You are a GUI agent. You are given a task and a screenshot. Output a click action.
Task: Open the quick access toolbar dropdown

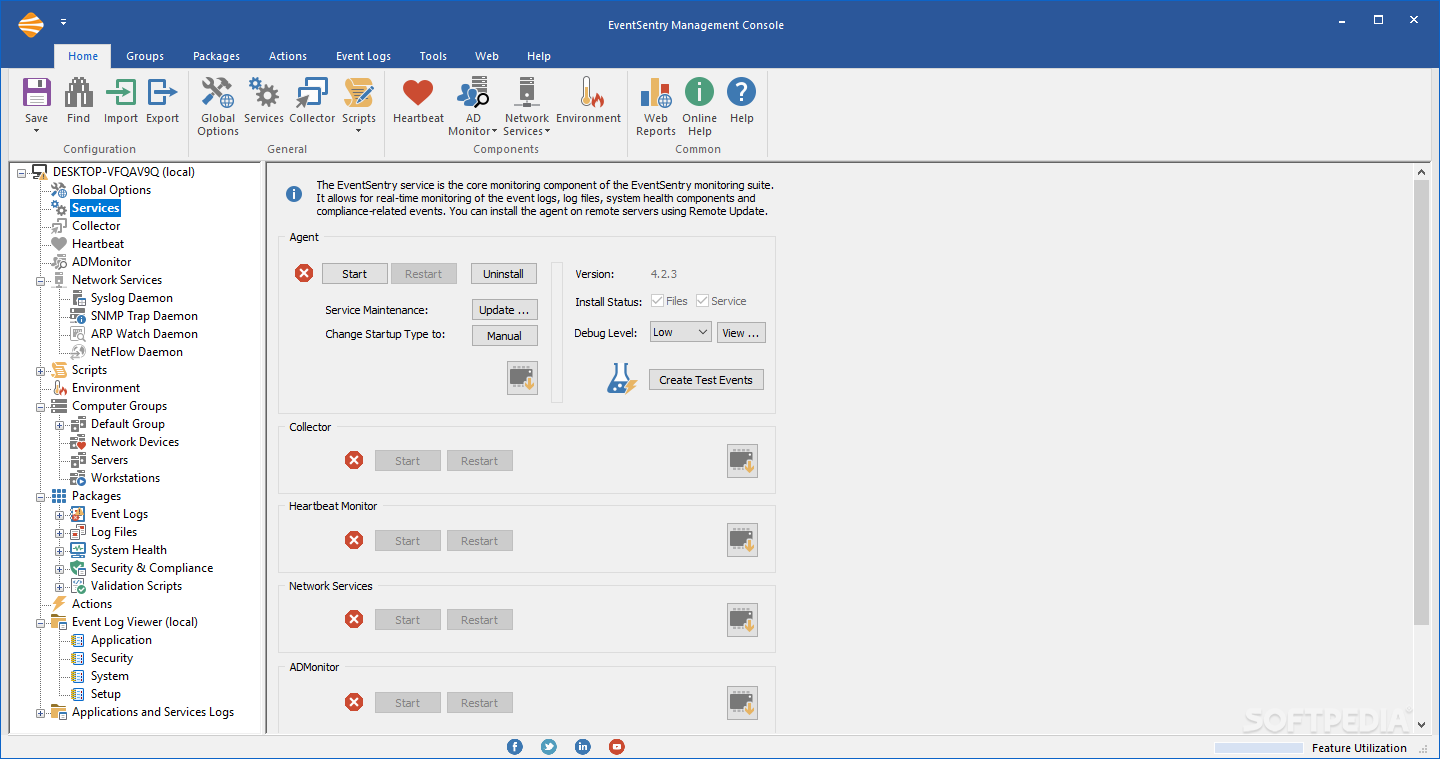click(64, 21)
